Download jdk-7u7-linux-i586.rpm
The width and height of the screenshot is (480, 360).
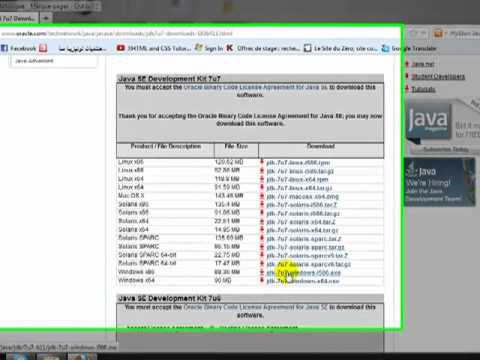click(x=298, y=163)
